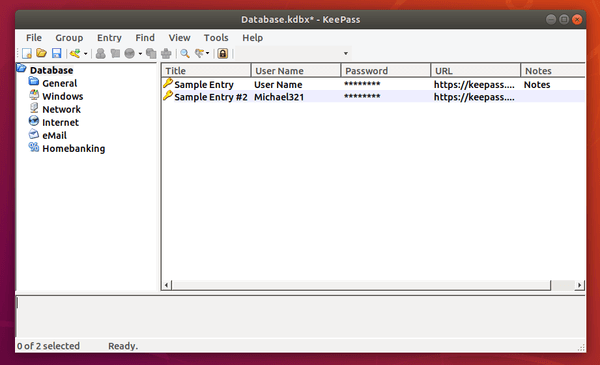Lock workspace with the padlock icon

click(223, 53)
